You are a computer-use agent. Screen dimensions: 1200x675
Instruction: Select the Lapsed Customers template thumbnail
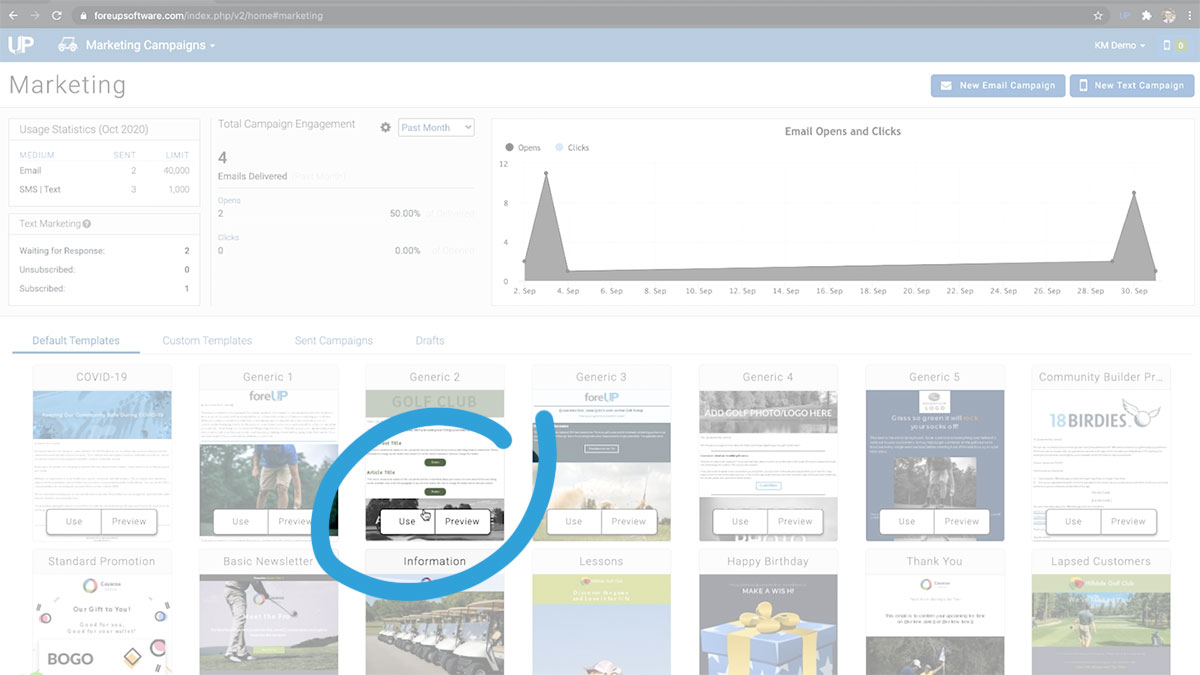pos(1101,624)
